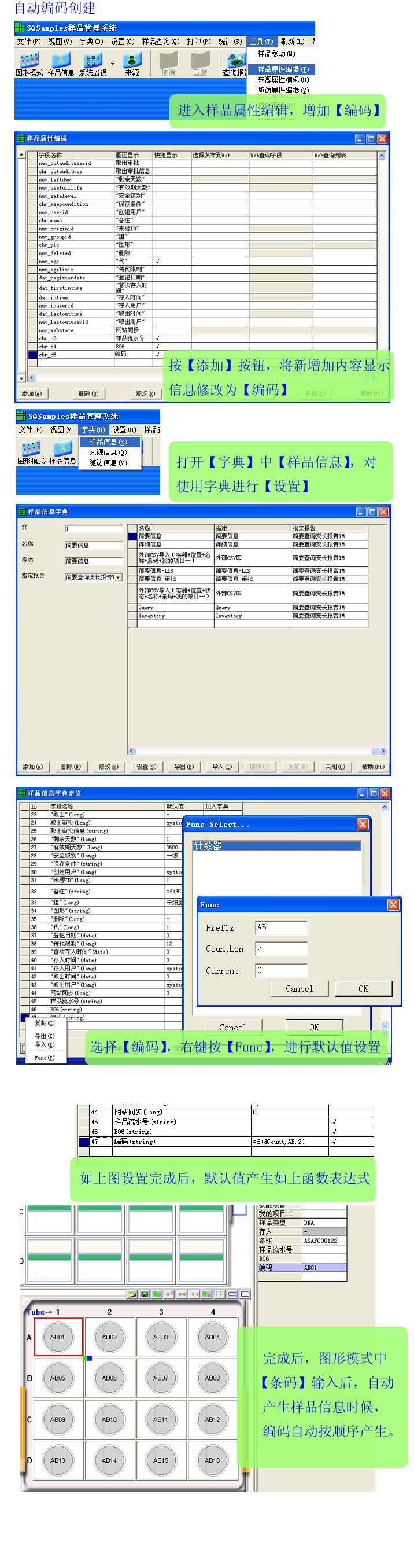Click 描述 input field in 样品信息字典

94,561
